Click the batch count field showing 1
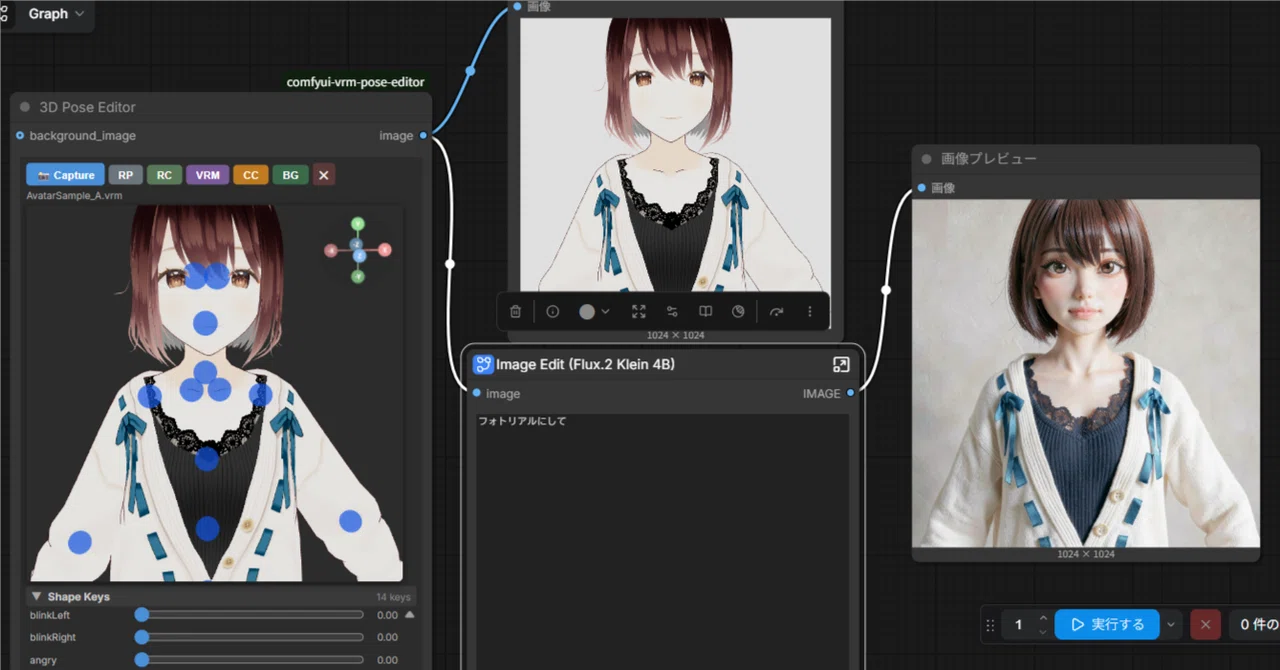1280x670 pixels. point(1019,625)
